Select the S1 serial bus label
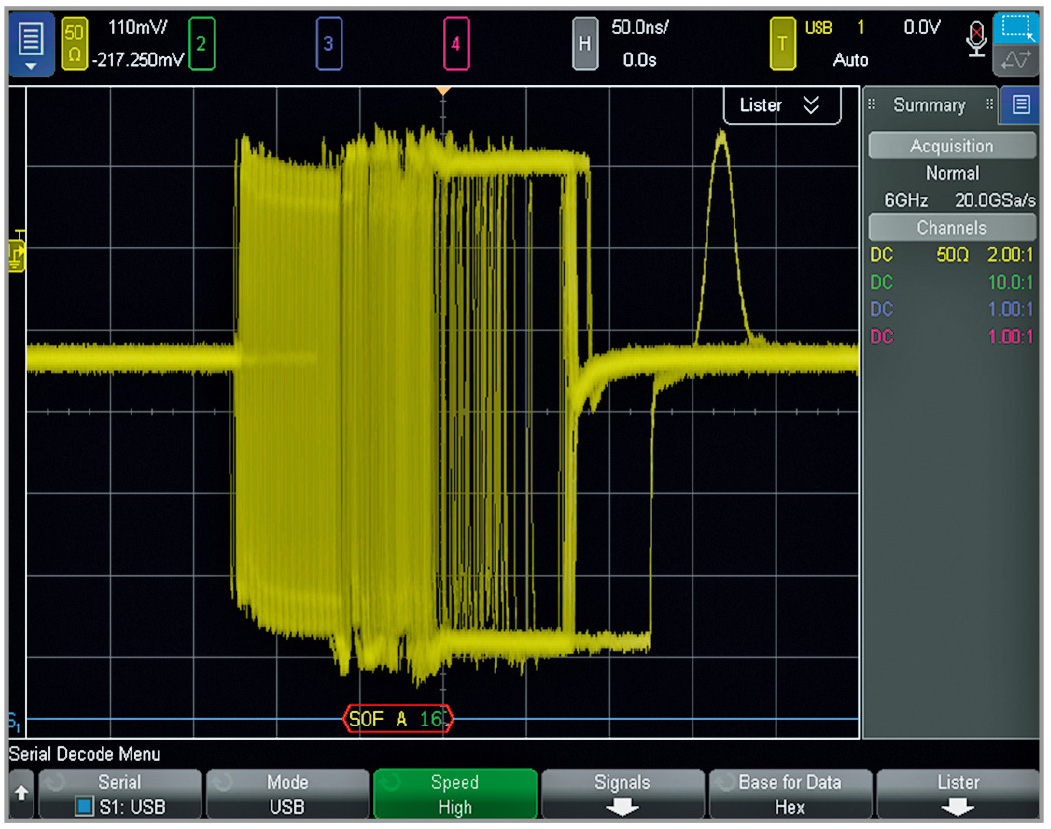Image resolution: width=1051 pixels, height=829 pixels. tap(14, 722)
